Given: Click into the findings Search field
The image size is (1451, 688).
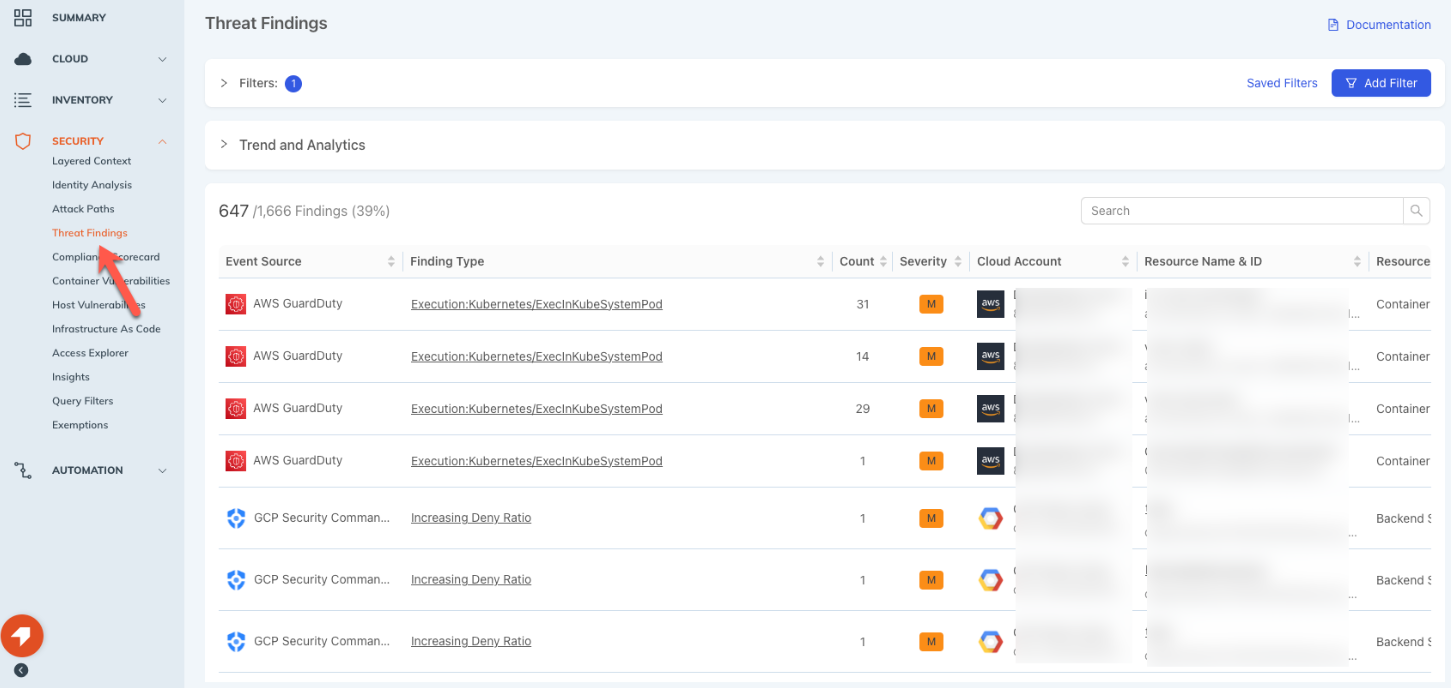Looking at the screenshot, I should [1241, 211].
